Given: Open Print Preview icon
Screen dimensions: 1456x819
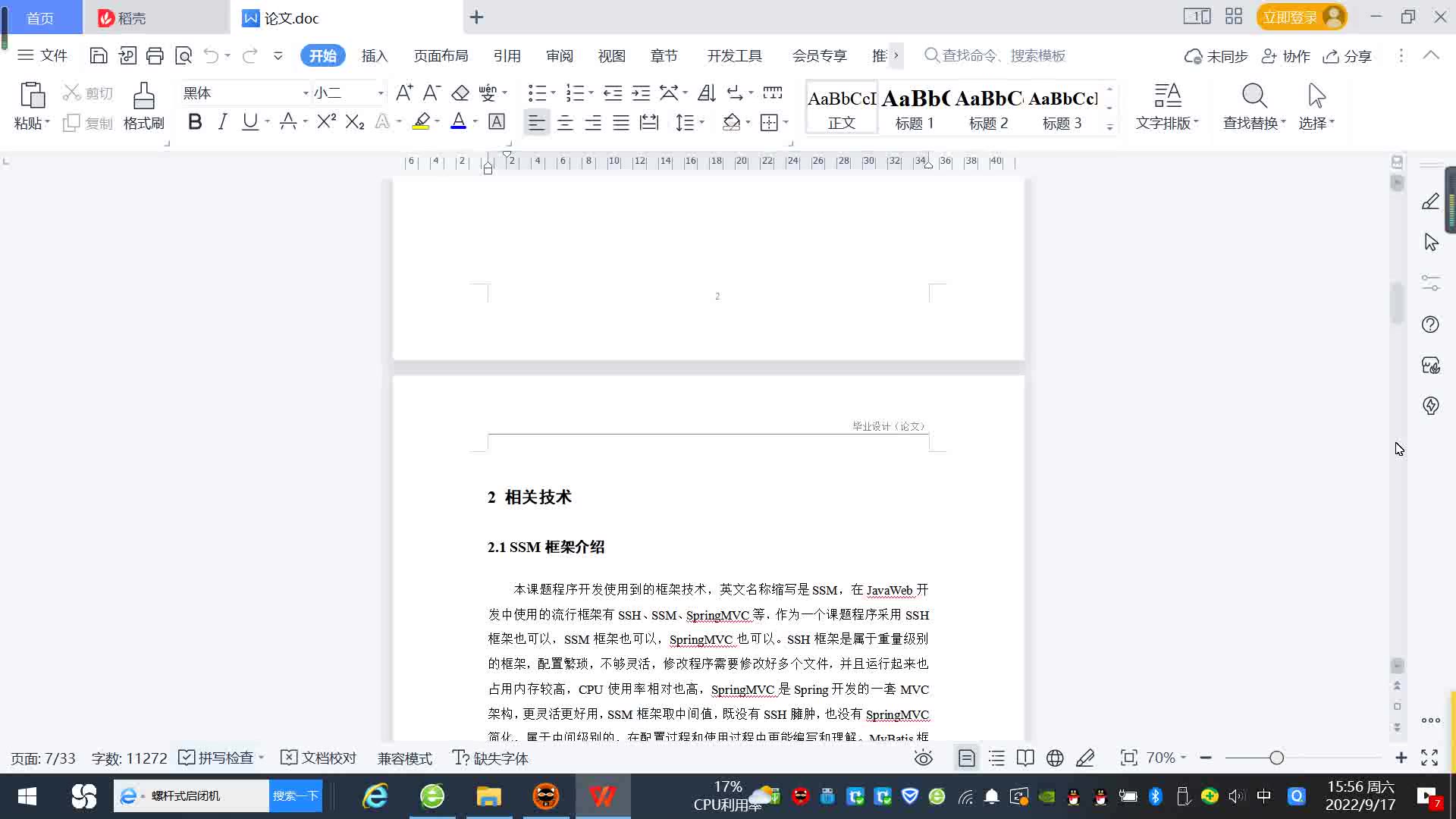Looking at the screenshot, I should point(184,55).
